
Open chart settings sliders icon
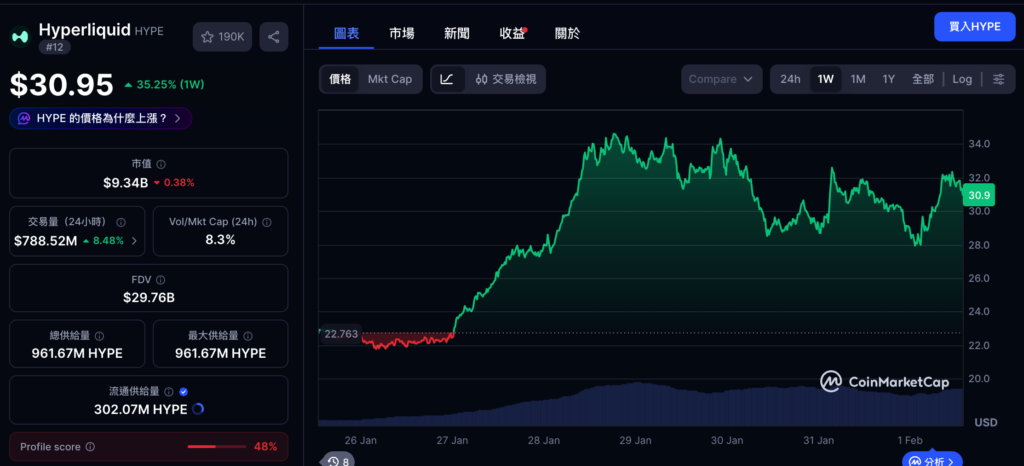(999, 80)
